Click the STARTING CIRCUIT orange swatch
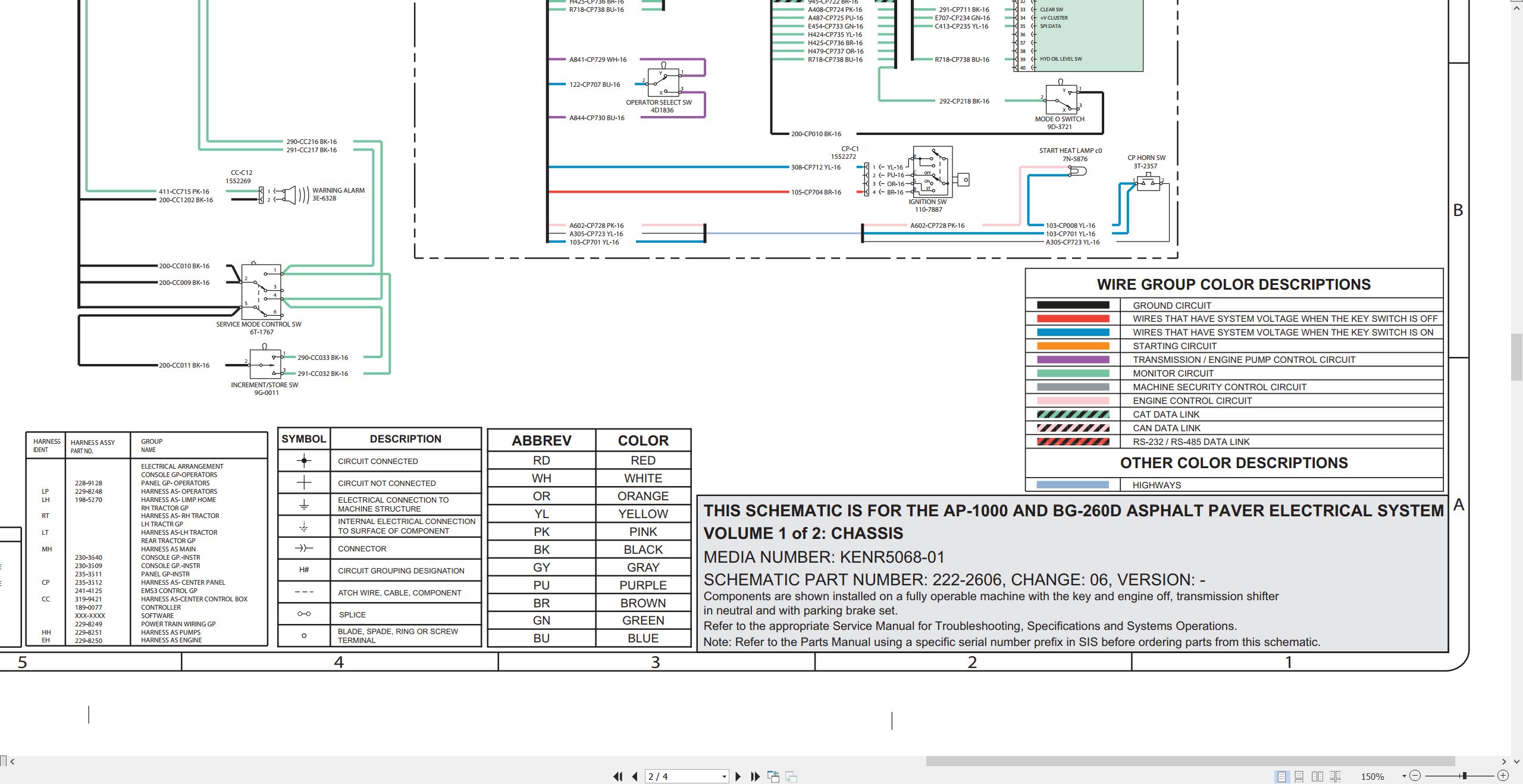The image size is (1523, 784). click(1073, 346)
